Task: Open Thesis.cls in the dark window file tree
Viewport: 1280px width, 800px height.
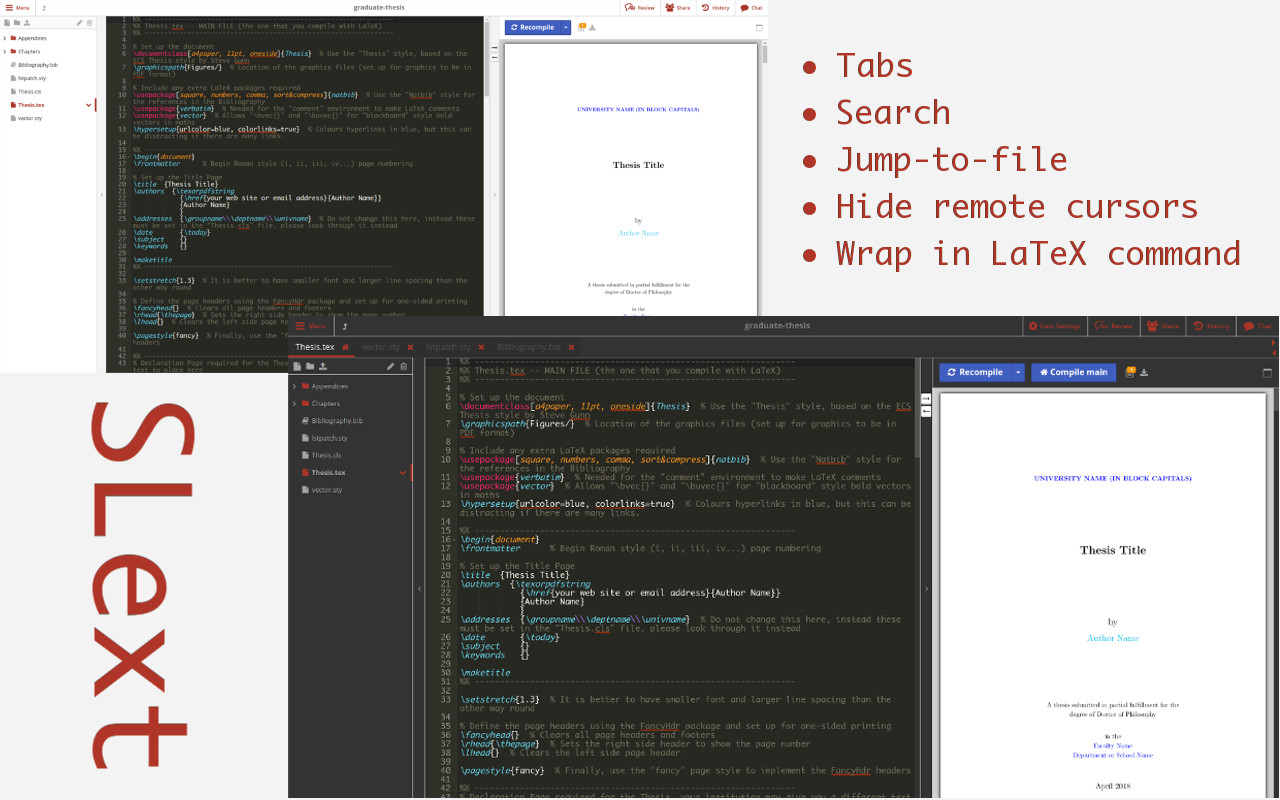Action: [x=327, y=455]
